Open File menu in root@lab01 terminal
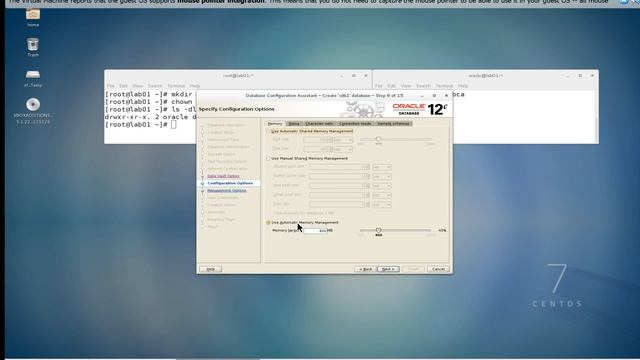The width and height of the screenshot is (640, 360). click(111, 86)
